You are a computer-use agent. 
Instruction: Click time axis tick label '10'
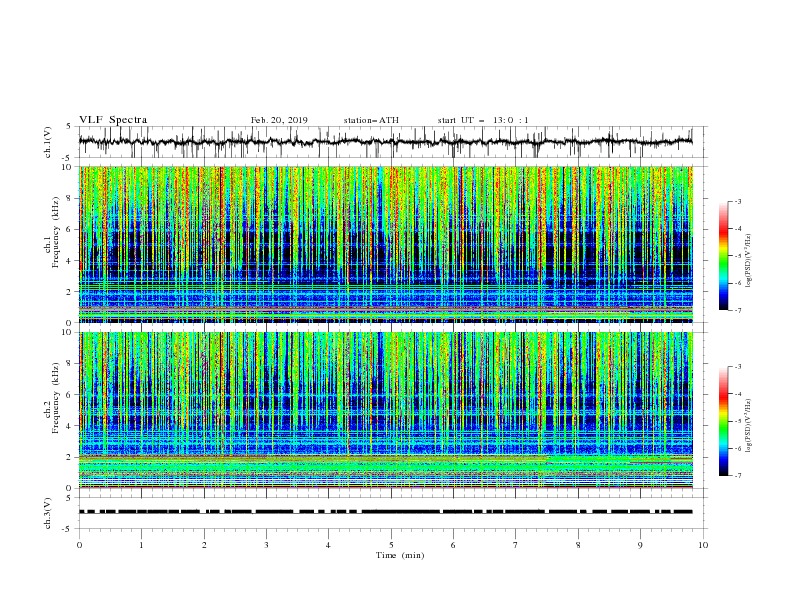point(703,545)
